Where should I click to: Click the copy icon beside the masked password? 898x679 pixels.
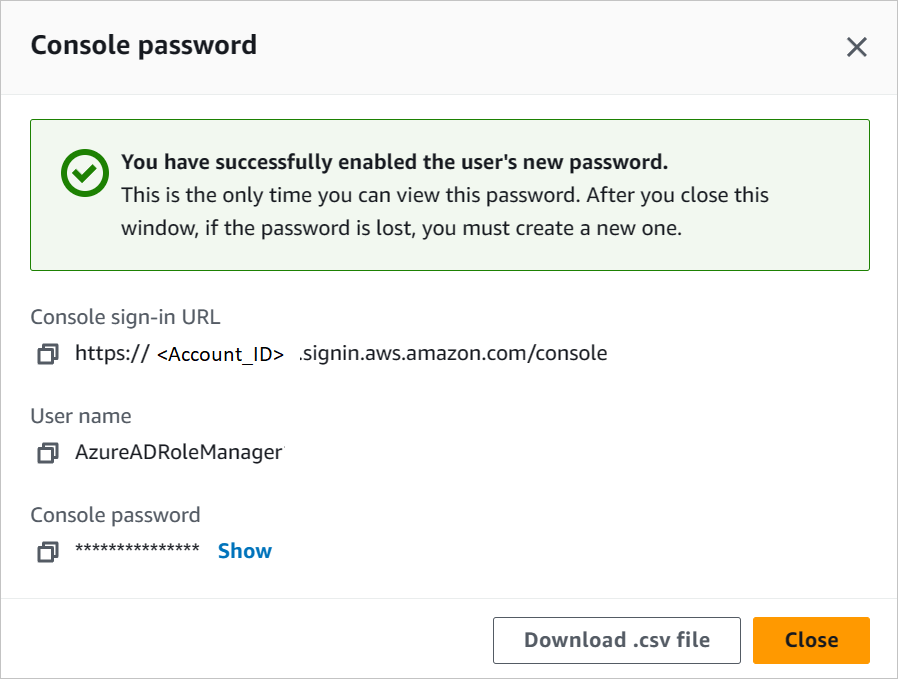click(47, 551)
